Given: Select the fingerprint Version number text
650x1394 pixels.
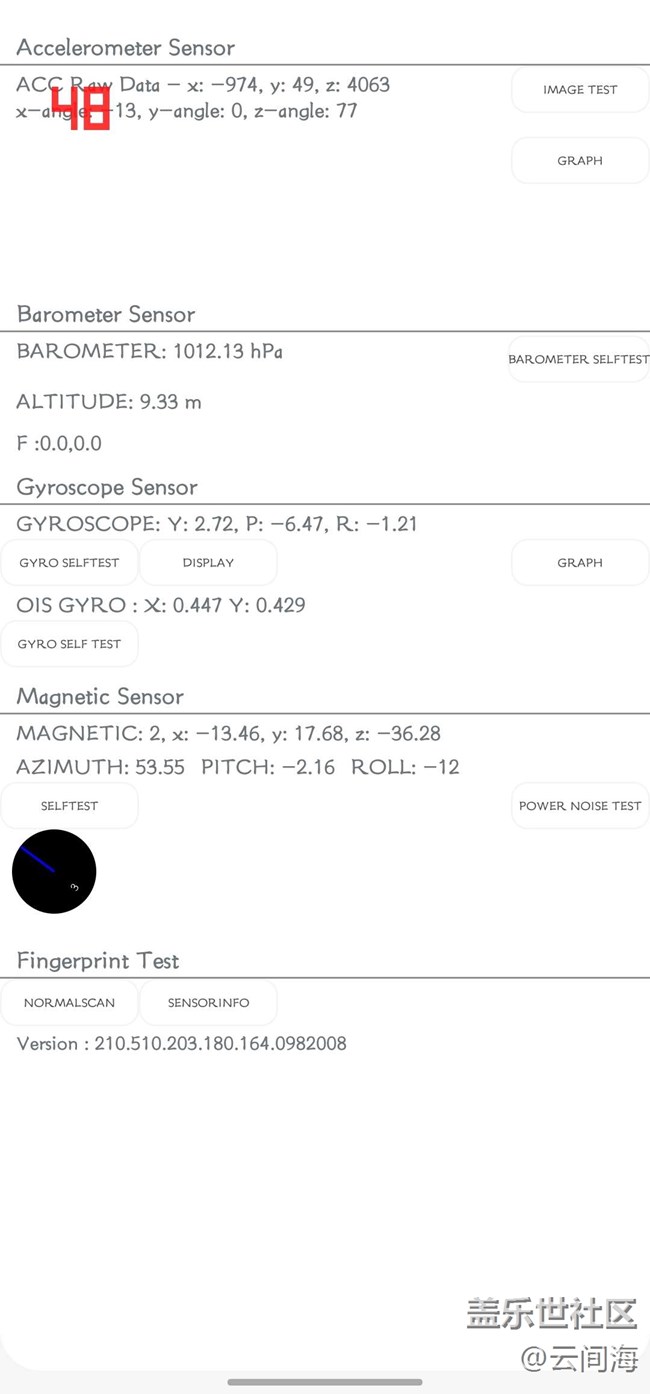Looking at the screenshot, I should 182,1044.
